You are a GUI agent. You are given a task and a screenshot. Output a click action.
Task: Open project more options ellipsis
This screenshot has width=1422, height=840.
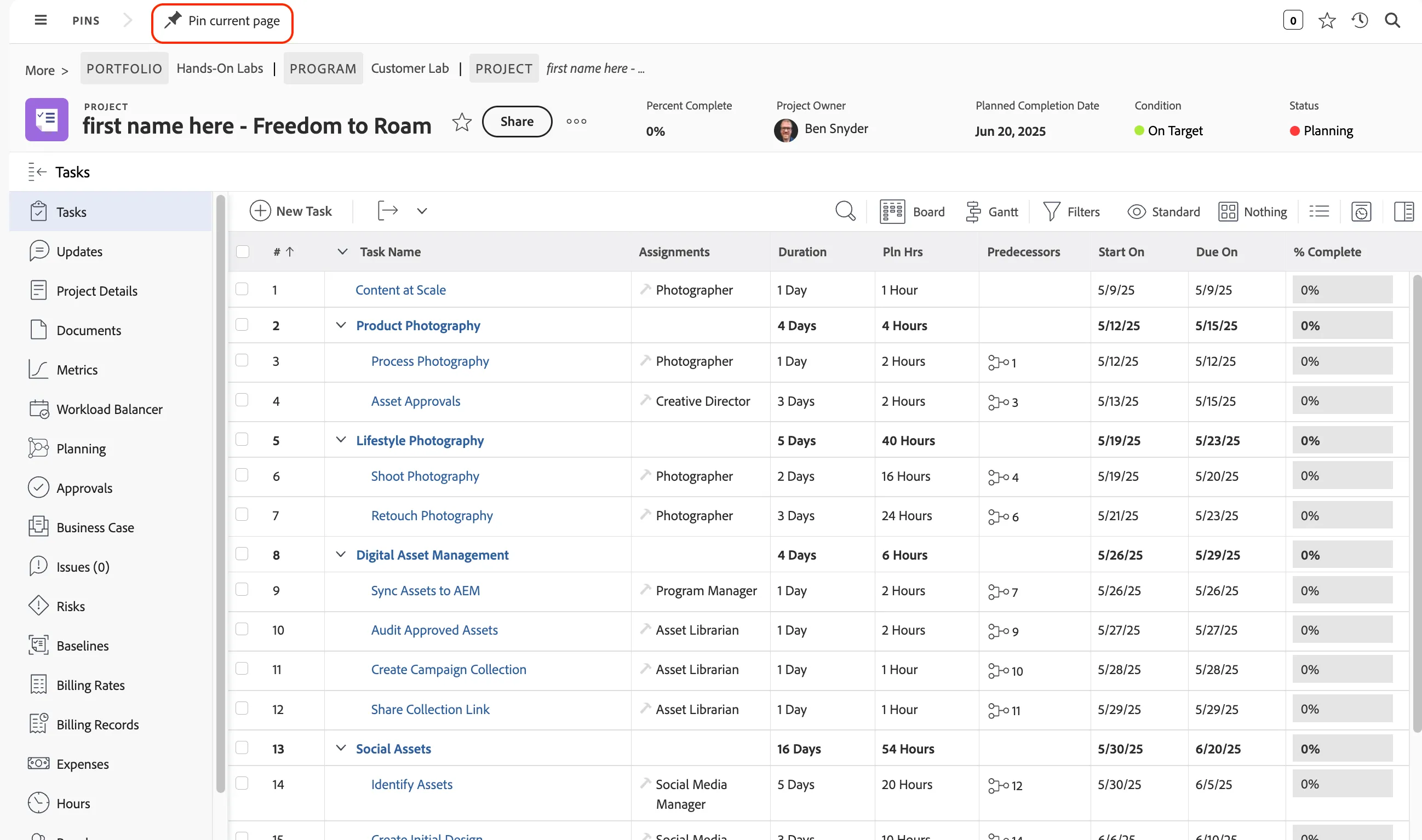[x=576, y=121]
